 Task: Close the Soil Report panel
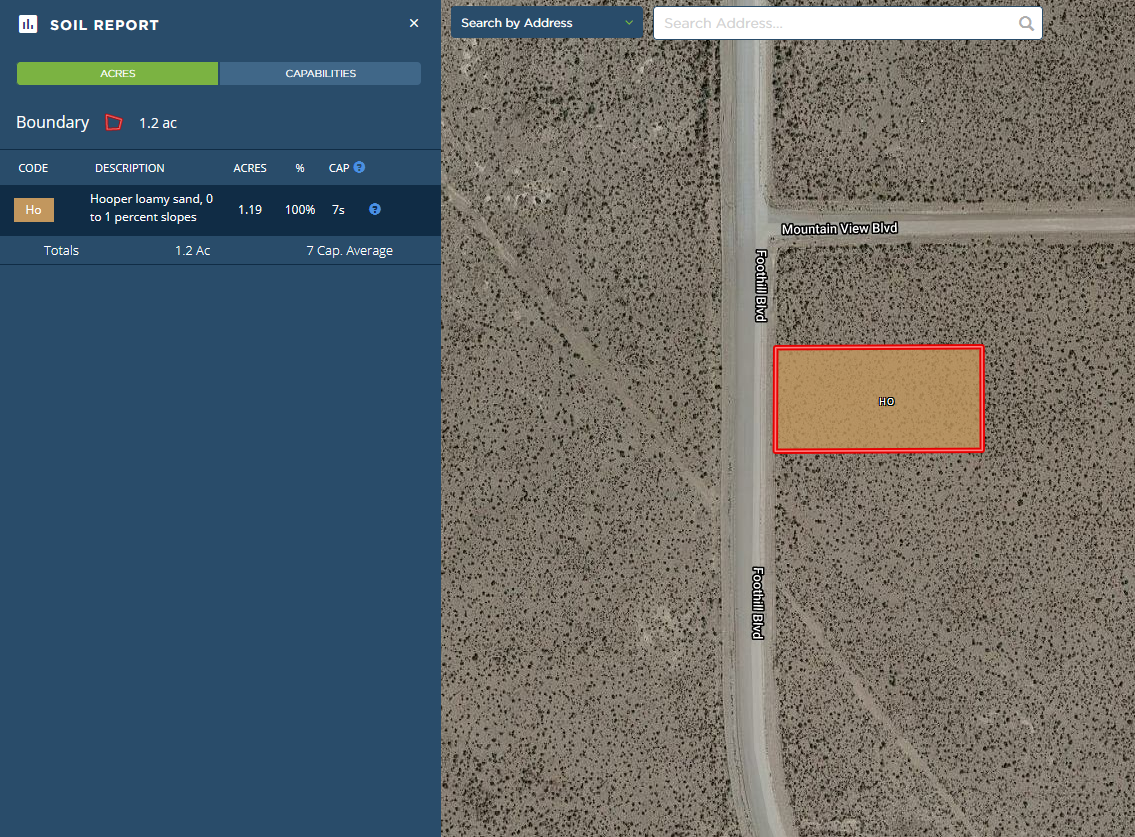(x=414, y=23)
